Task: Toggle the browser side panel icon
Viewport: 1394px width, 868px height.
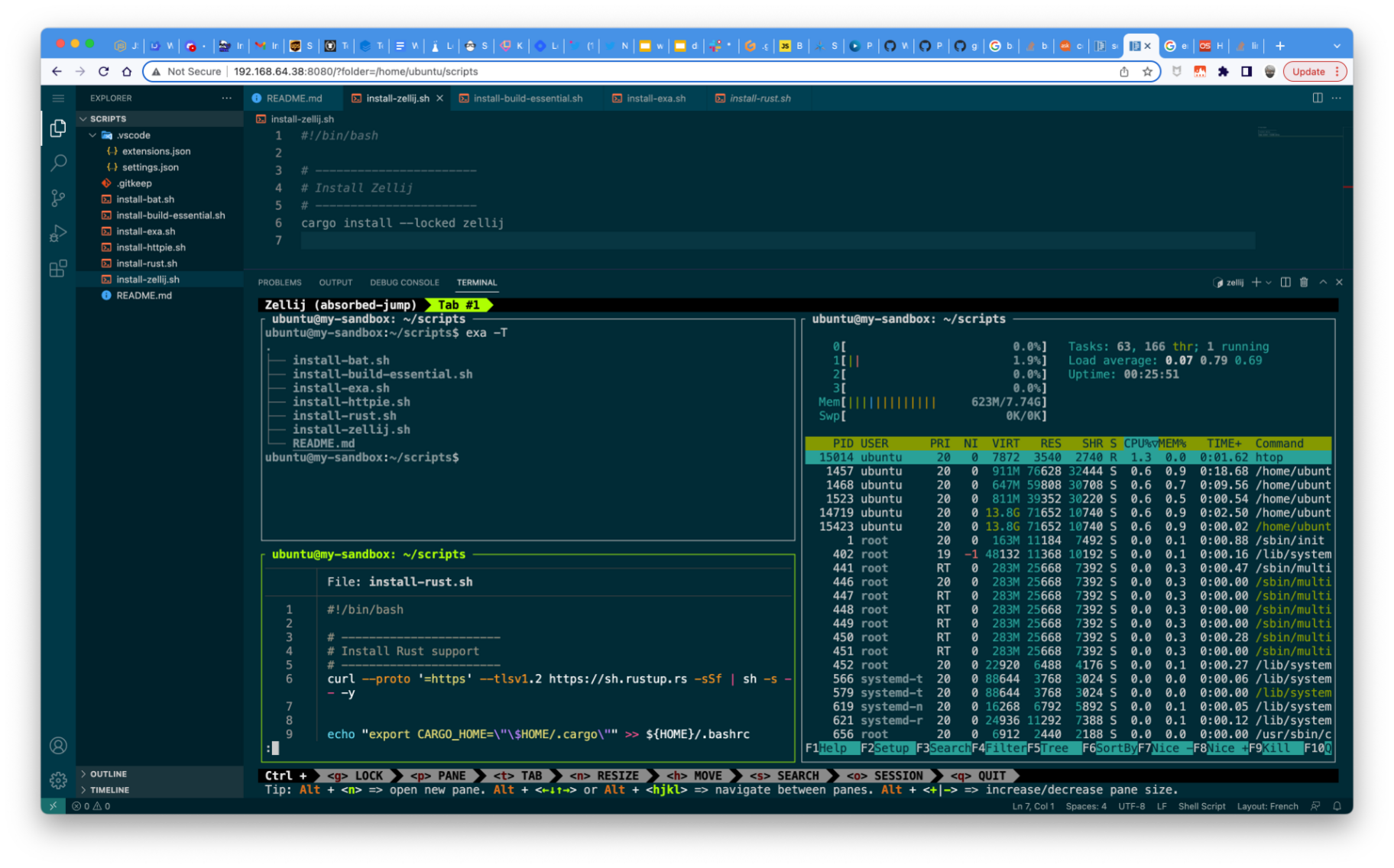Action: [1246, 71]
